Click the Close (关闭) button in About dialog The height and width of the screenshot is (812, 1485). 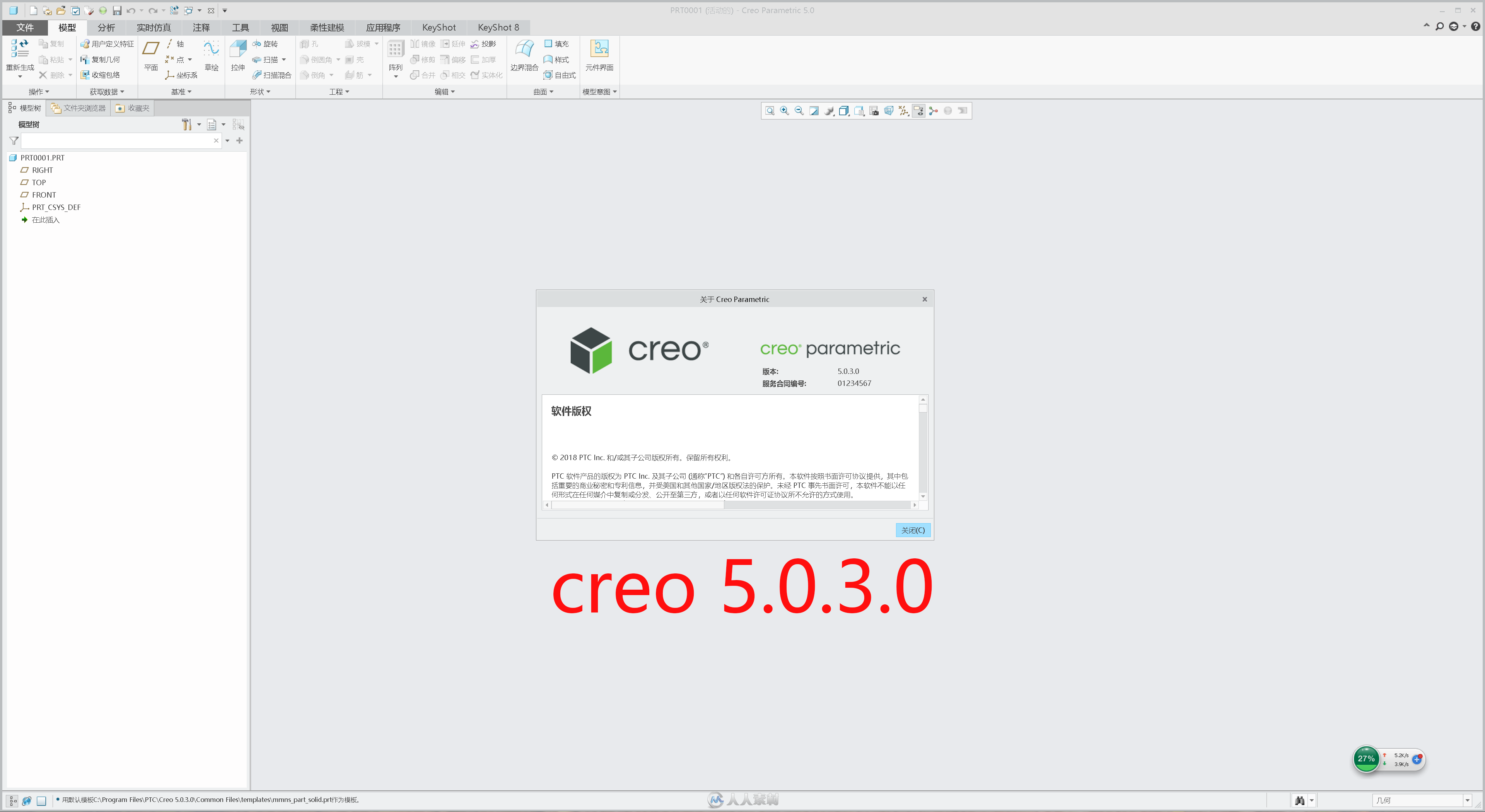[913, 530]
